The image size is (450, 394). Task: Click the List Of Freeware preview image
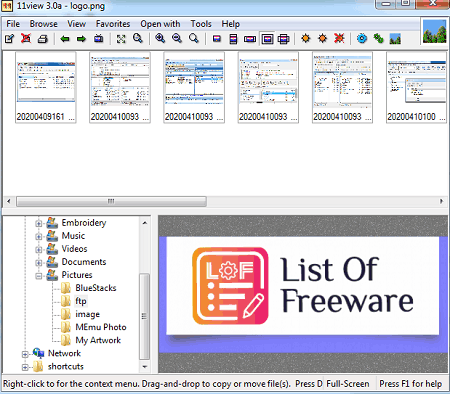pyautogui.click(x=303, y=294)
